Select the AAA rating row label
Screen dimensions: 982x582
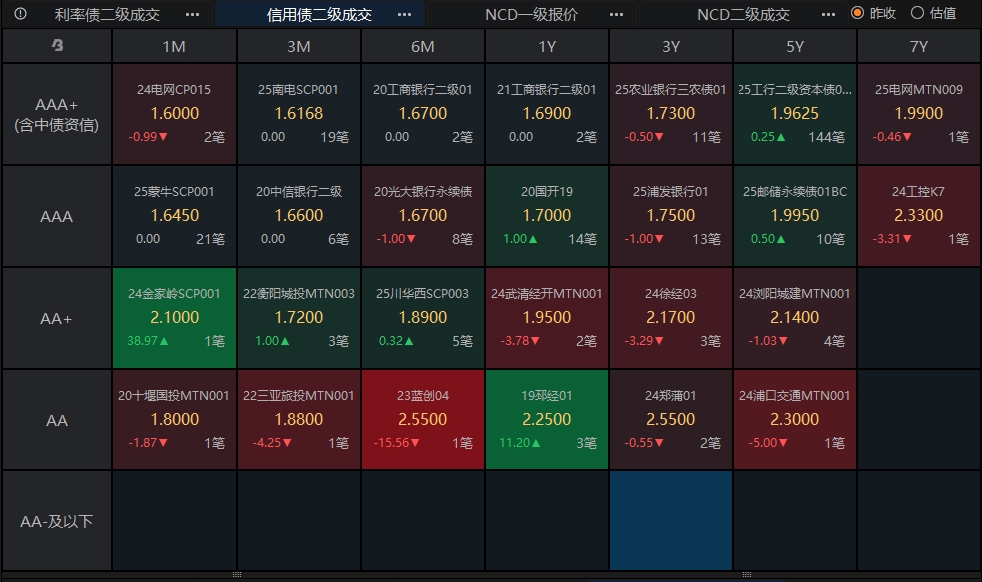point(57,217)
